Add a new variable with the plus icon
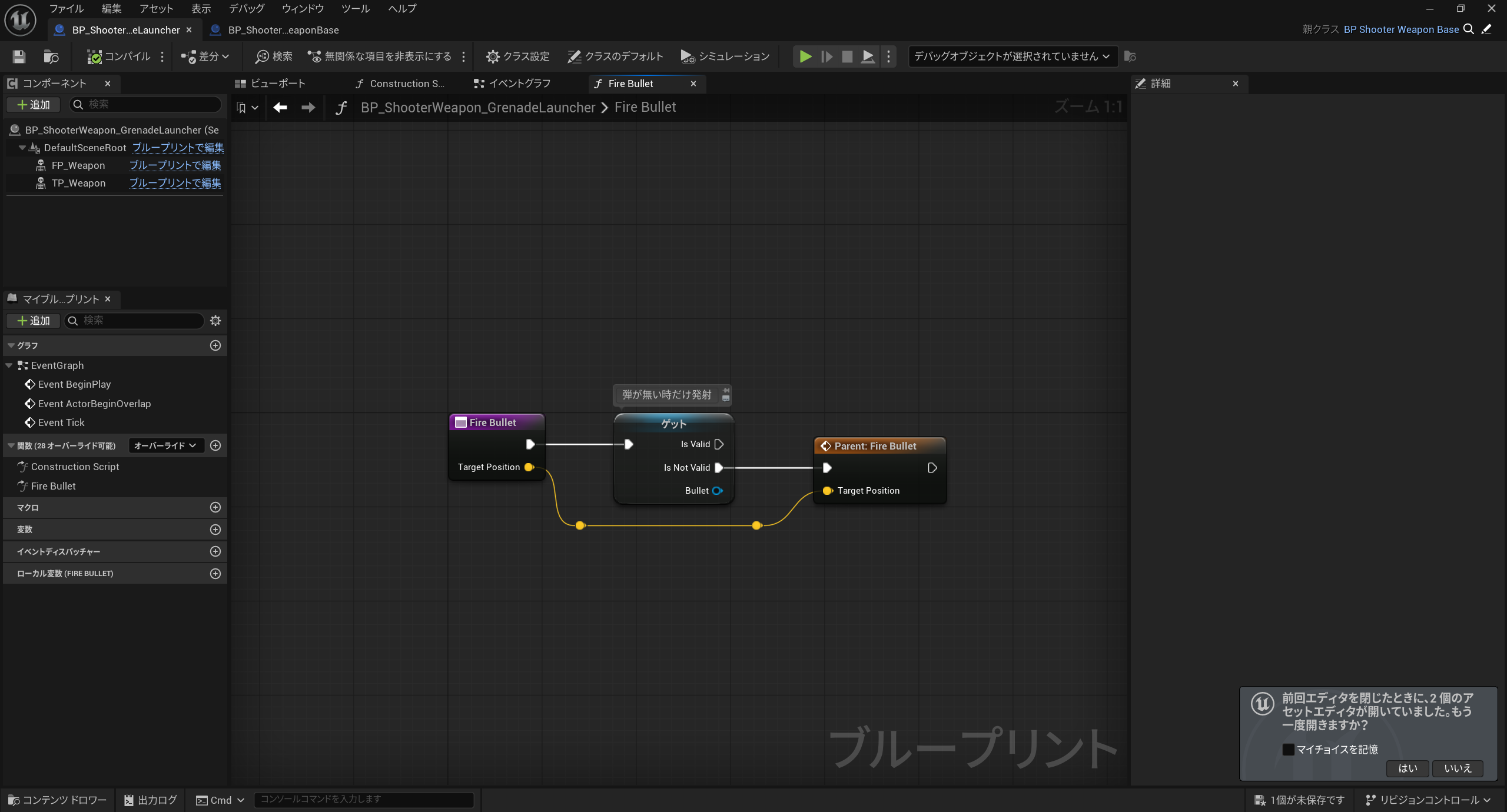Image resolution: width=1507 pixels, height=812 pixels. 215,530
